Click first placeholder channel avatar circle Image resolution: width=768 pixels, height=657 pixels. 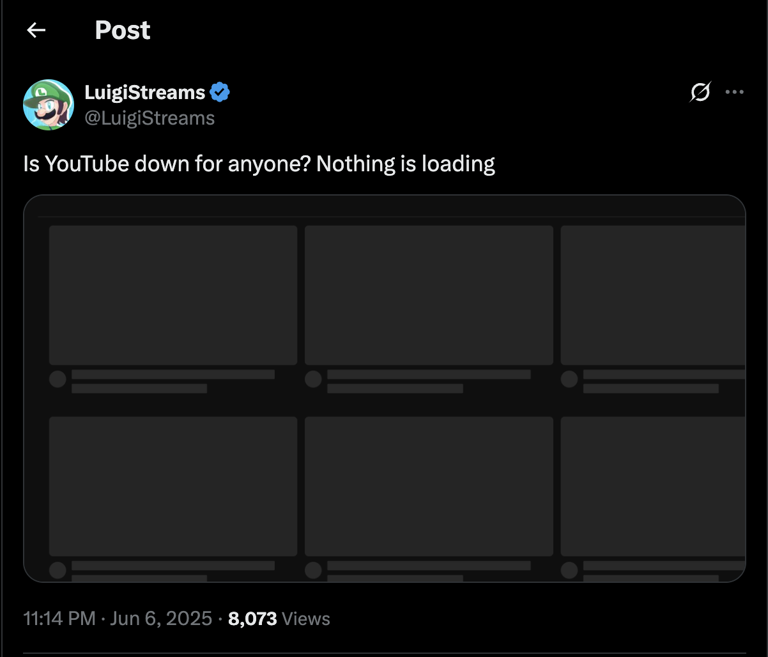58,379
